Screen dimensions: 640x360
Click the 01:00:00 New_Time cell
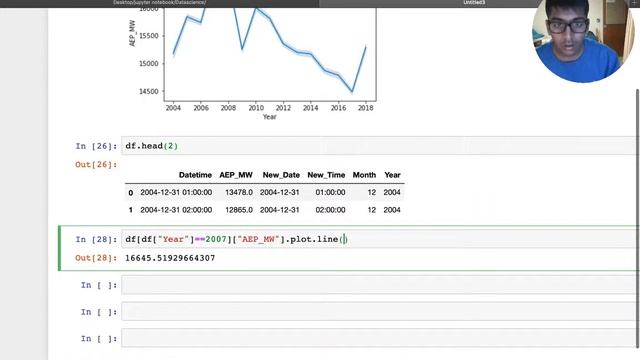330,192
